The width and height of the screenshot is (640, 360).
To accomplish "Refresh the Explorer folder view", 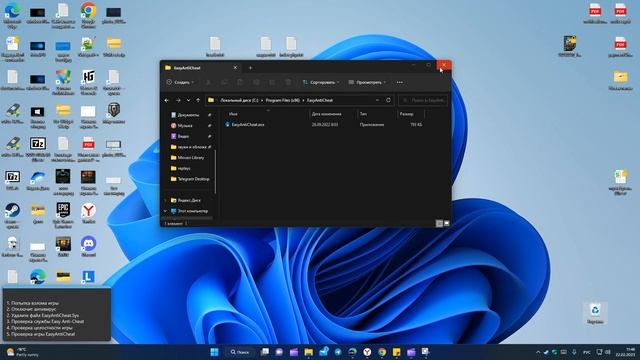I will click(x=388, y=100).
